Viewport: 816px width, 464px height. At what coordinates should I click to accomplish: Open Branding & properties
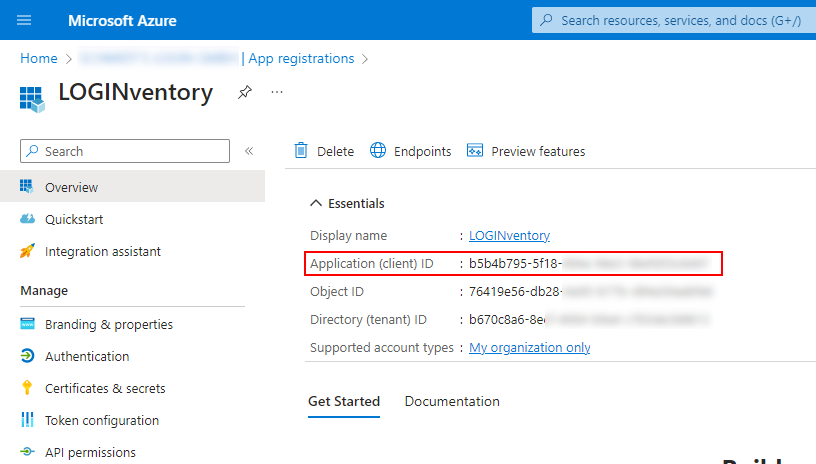(109, 325)
